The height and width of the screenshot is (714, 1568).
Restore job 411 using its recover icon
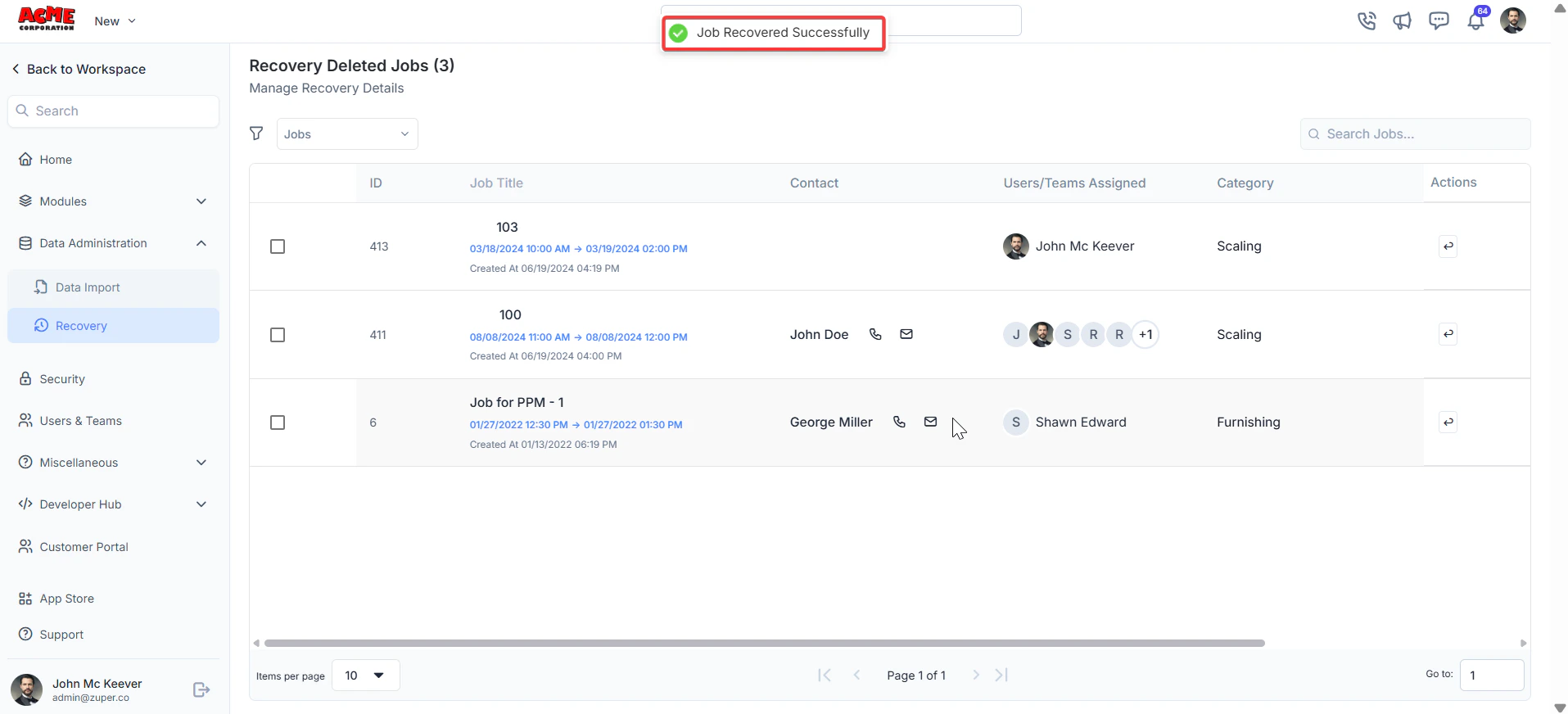pos(1448,334)
